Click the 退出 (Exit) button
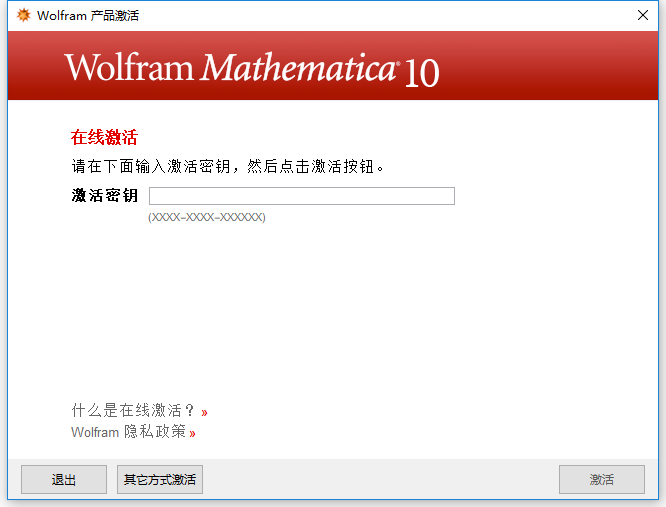 (64, 479)
